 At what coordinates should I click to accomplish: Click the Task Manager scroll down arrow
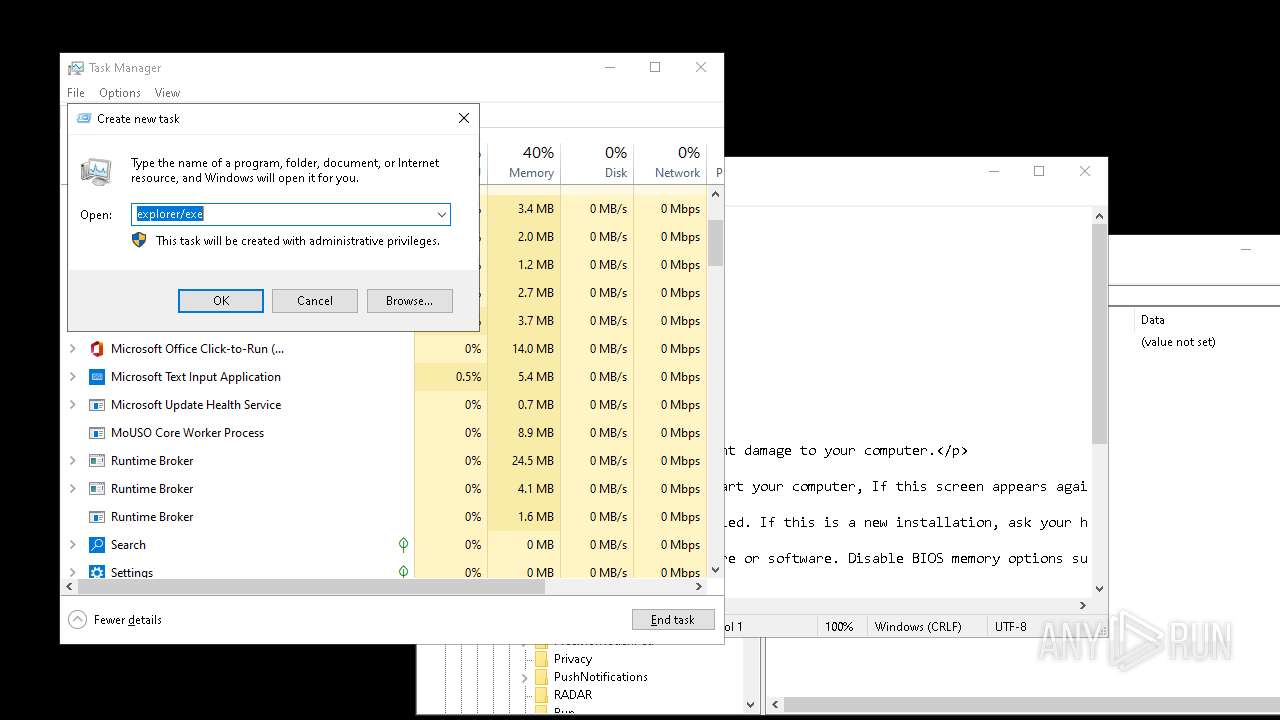click(x=715, y=570)
